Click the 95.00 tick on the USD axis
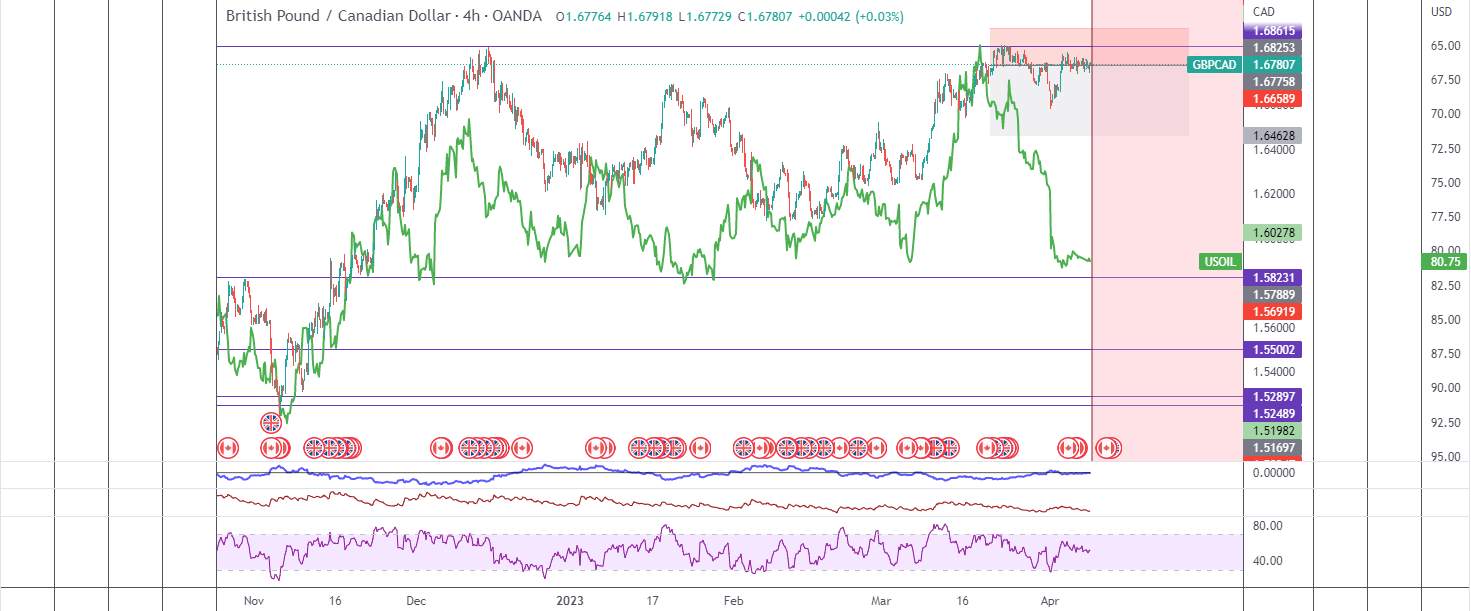The width and height of the screenshot is (1471, 611). [1444, 456]
